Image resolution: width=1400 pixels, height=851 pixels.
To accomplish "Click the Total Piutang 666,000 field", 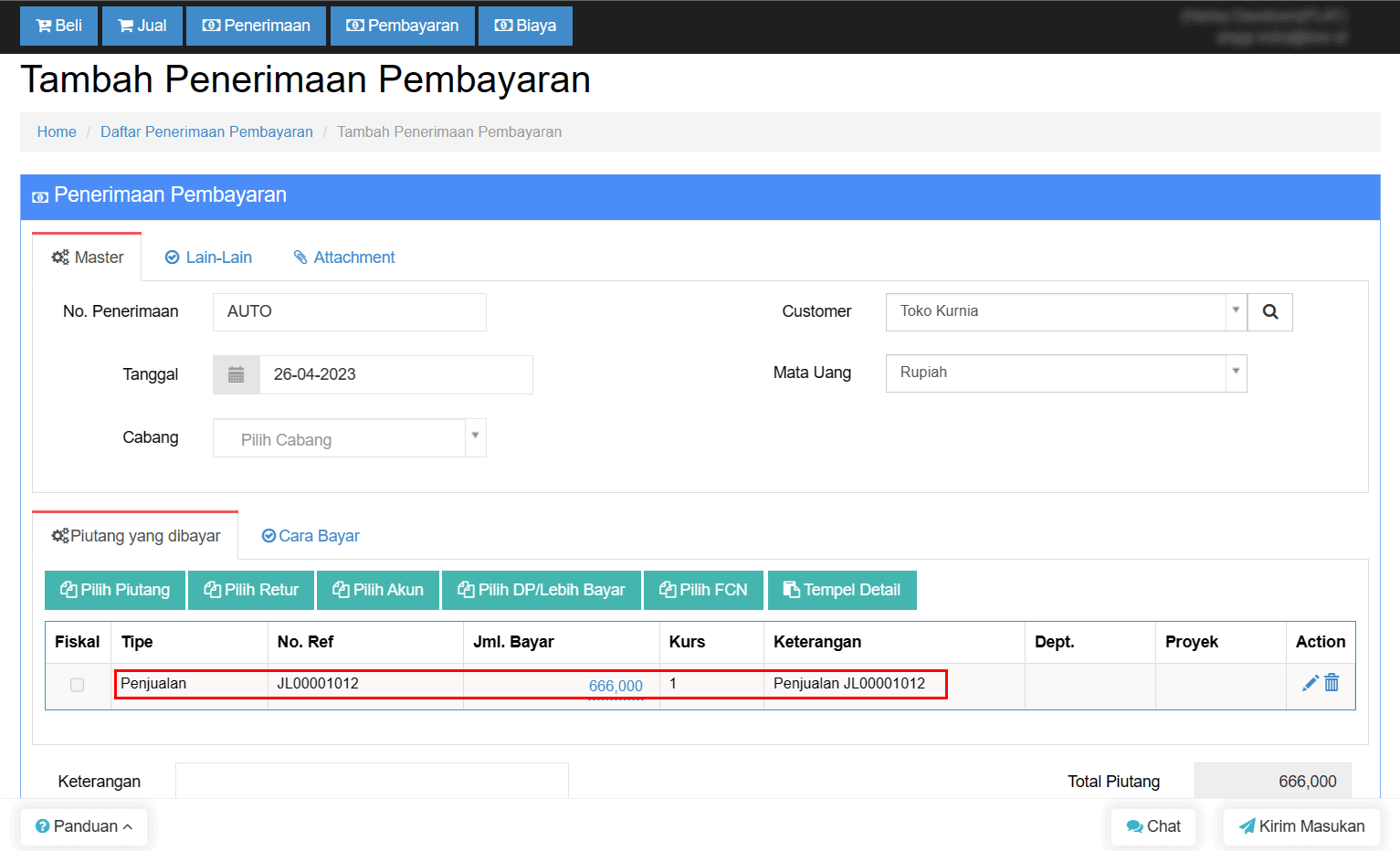I will tap(1273, 781).
